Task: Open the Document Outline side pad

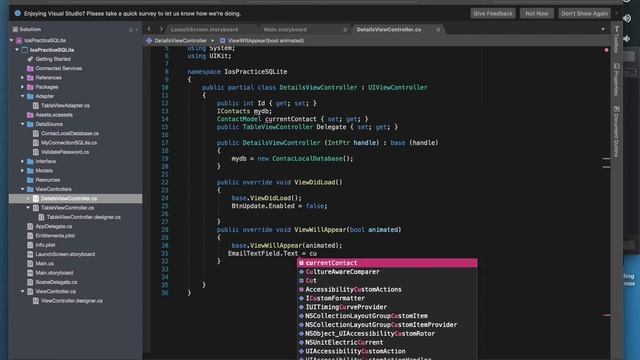Action: (x=616, y=131)
